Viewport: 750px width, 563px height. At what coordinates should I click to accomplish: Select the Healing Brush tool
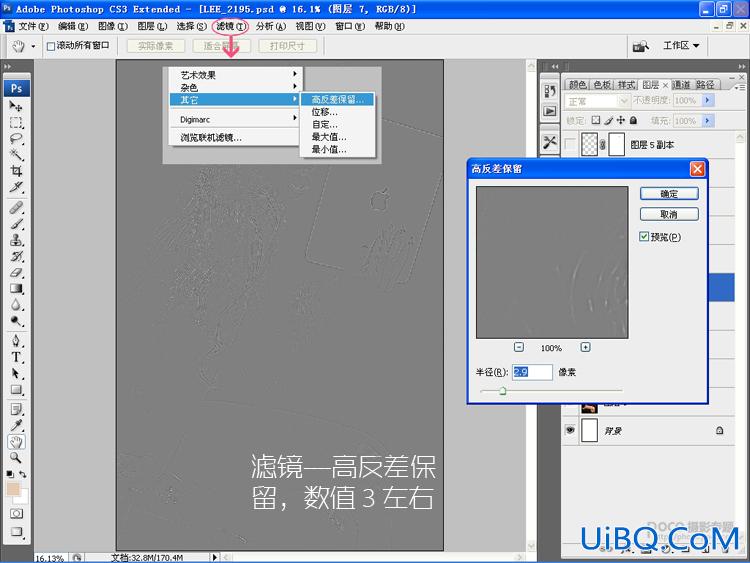(16, 208)
